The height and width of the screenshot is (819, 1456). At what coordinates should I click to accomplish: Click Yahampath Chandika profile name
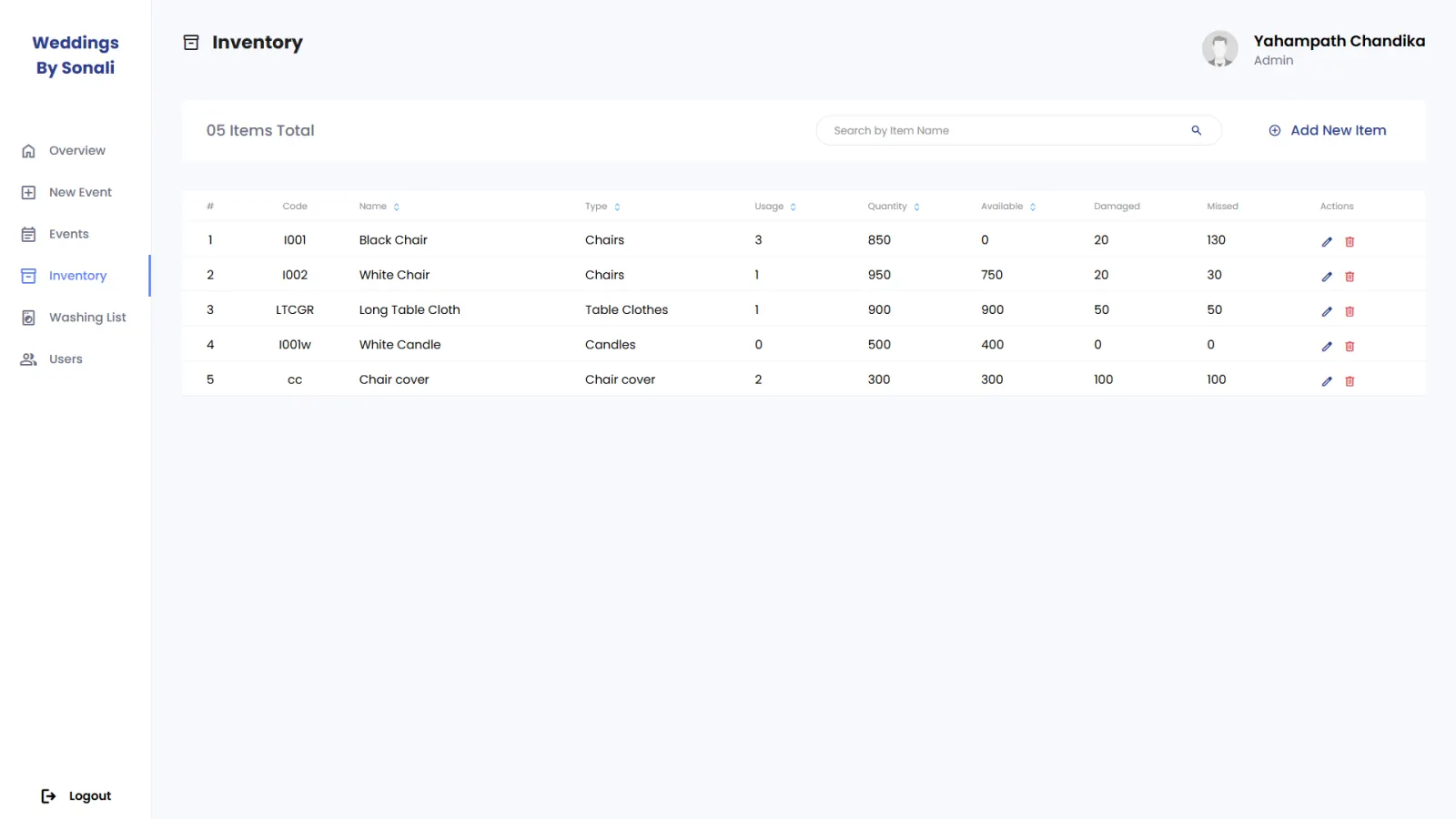(x=1339, y=41)
